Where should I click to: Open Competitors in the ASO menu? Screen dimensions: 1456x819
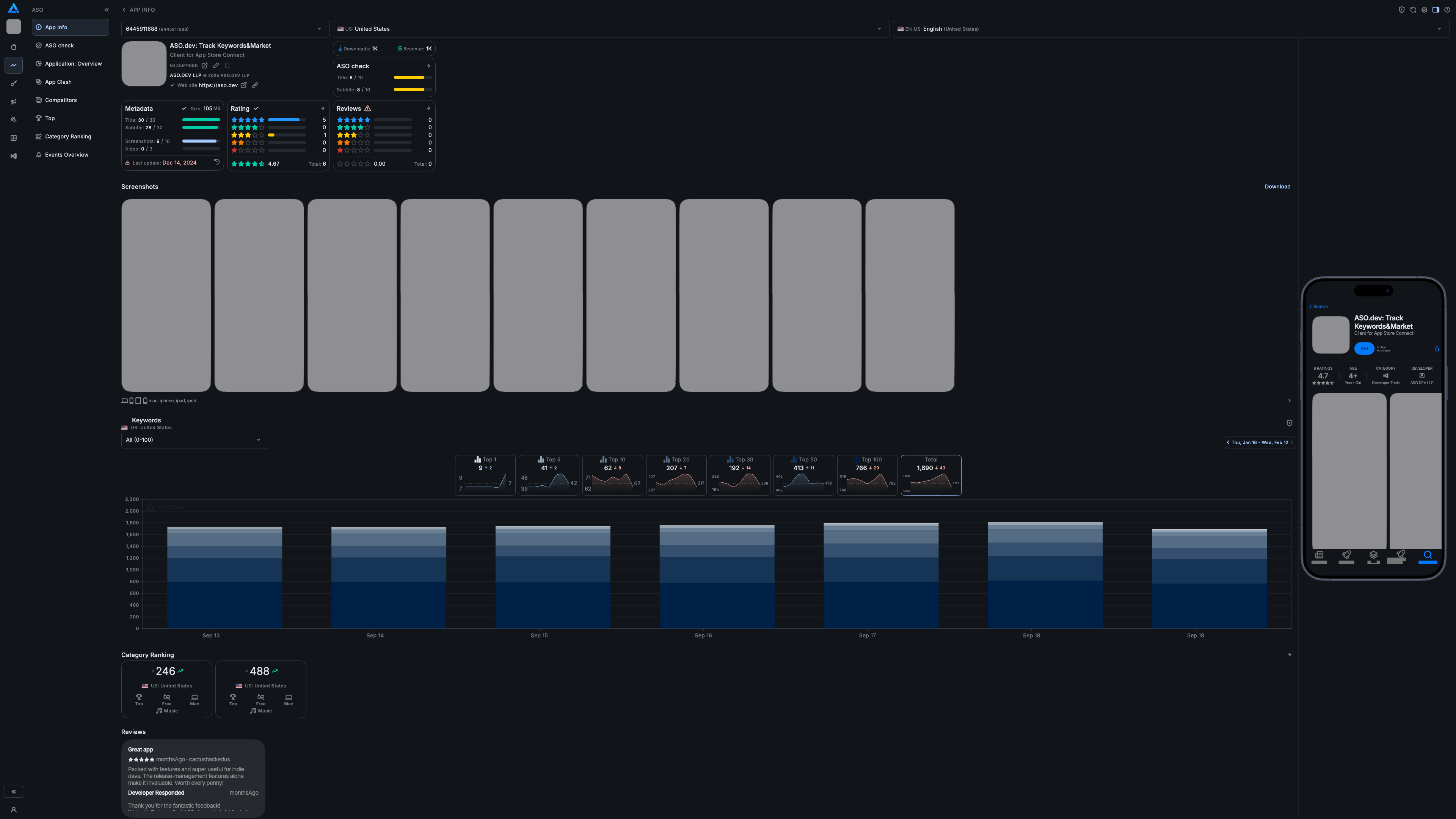(x=61, y=100)
